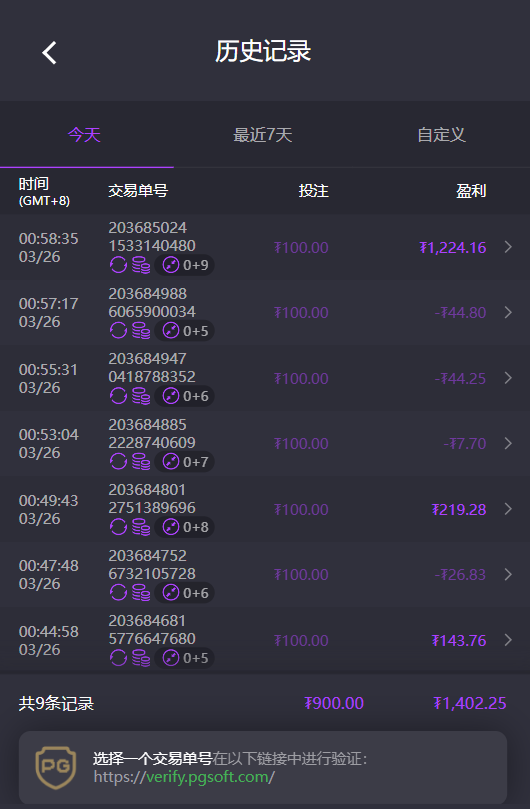Viewport: 530px width, 809px height.
Task: Open the 自定义 tab
Action: click(x=441, y=135)
